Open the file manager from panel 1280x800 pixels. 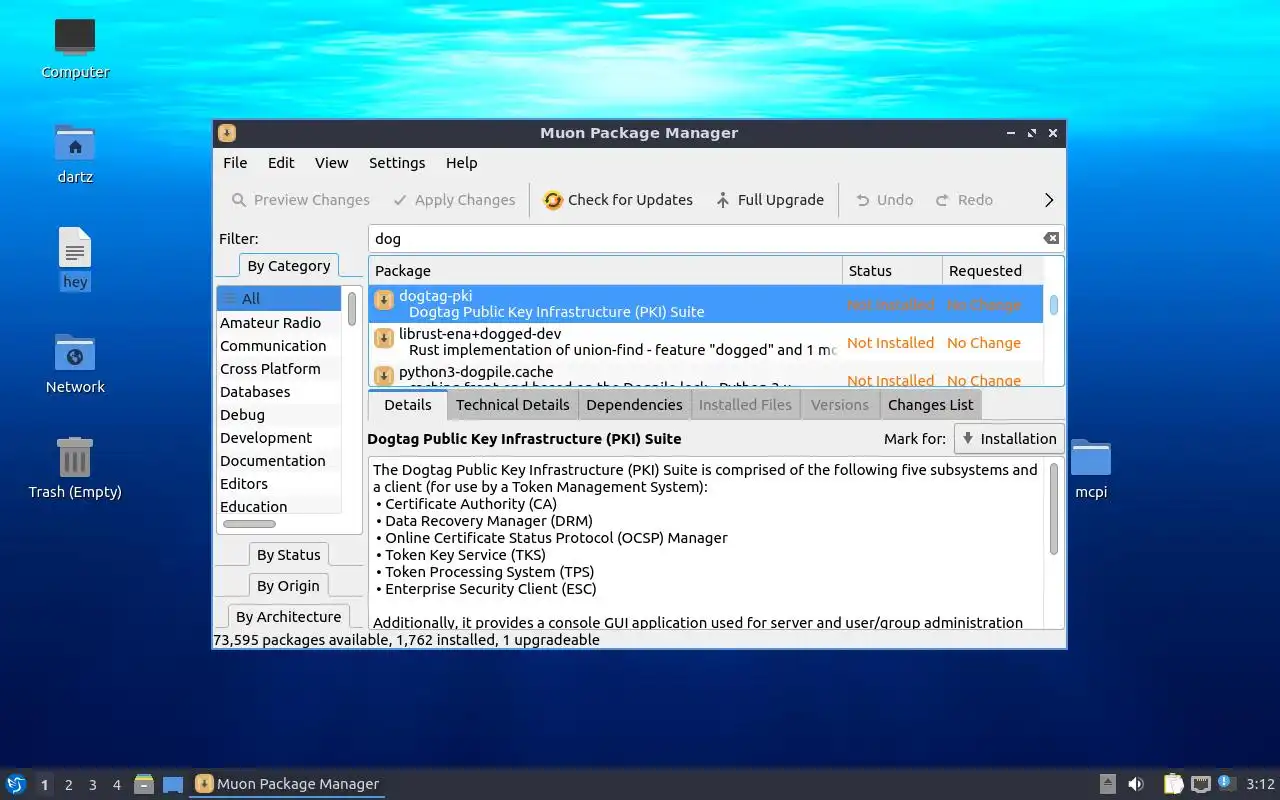(144, 784)
